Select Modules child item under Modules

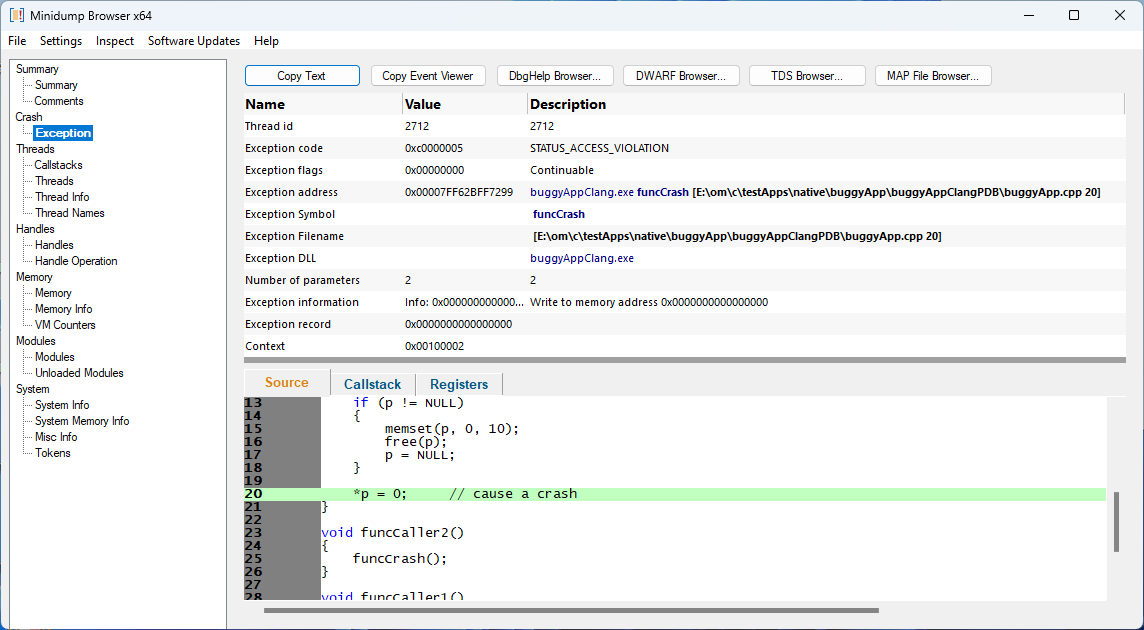coord(55,357)
